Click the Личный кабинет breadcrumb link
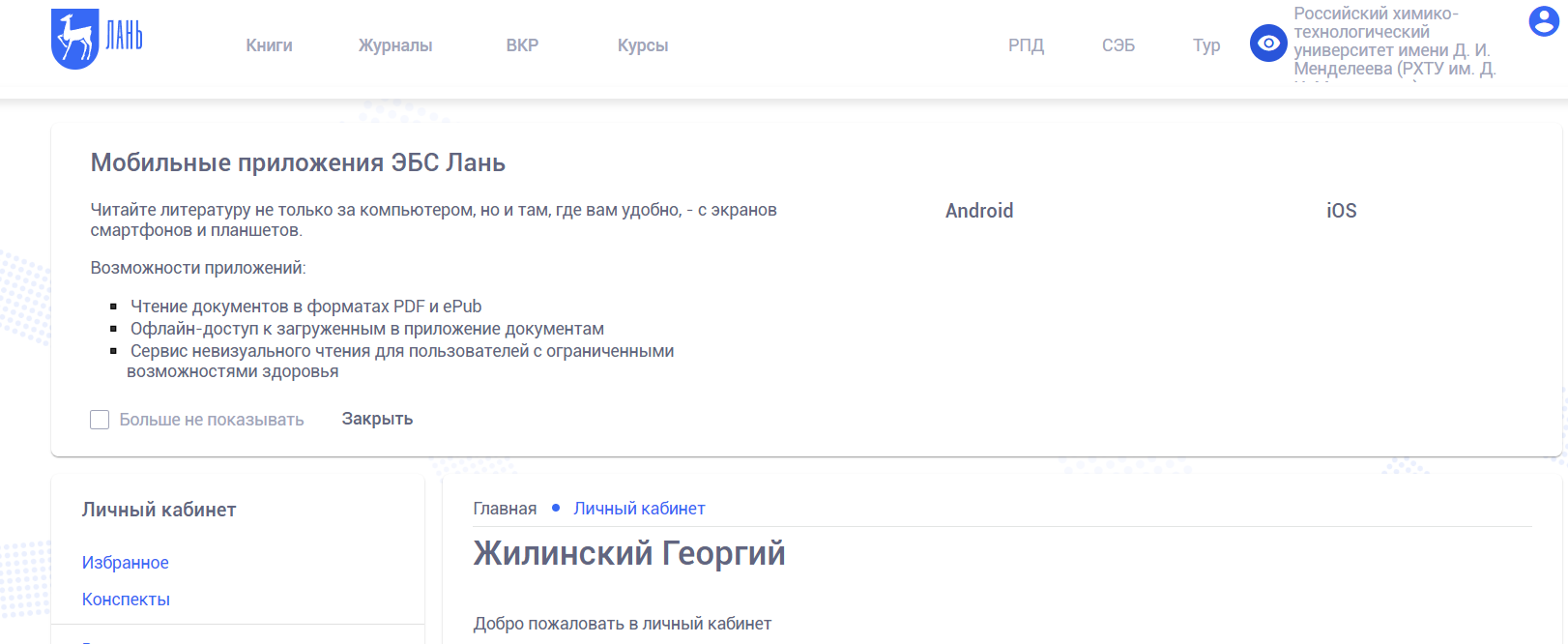This screenshot has width=1568, height=644. click(639, 509)
